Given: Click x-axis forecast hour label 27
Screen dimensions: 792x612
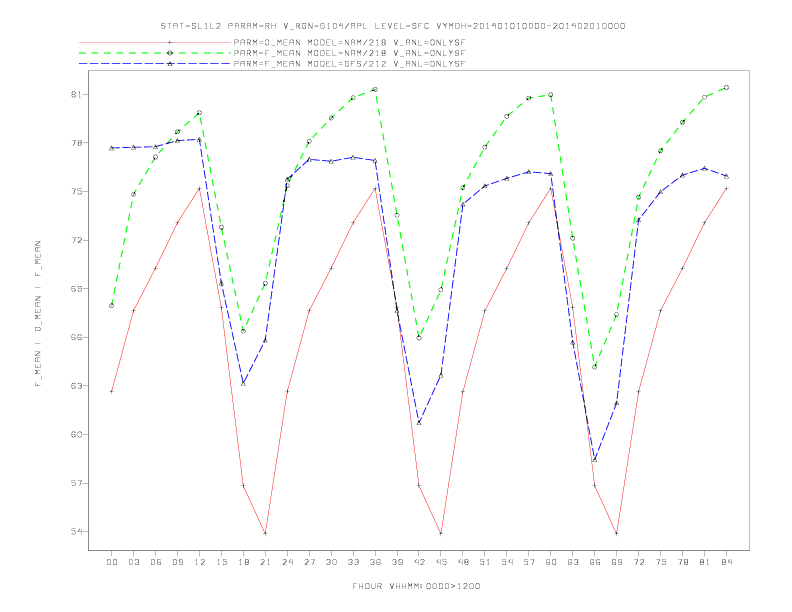Looking at the screenshot, I should coord(309,562).
